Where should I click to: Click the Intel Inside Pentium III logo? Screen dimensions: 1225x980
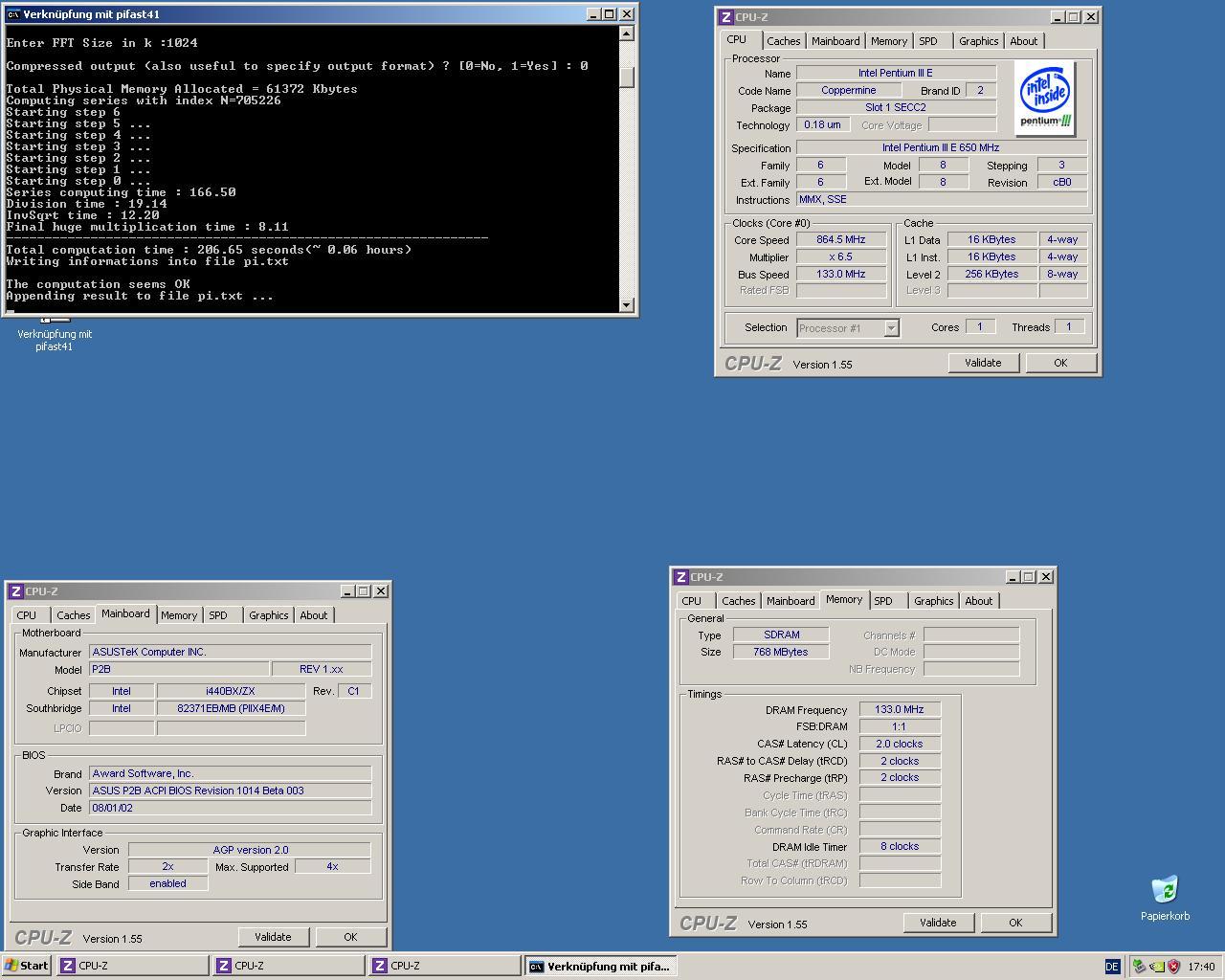click(x=1045, y=100)
